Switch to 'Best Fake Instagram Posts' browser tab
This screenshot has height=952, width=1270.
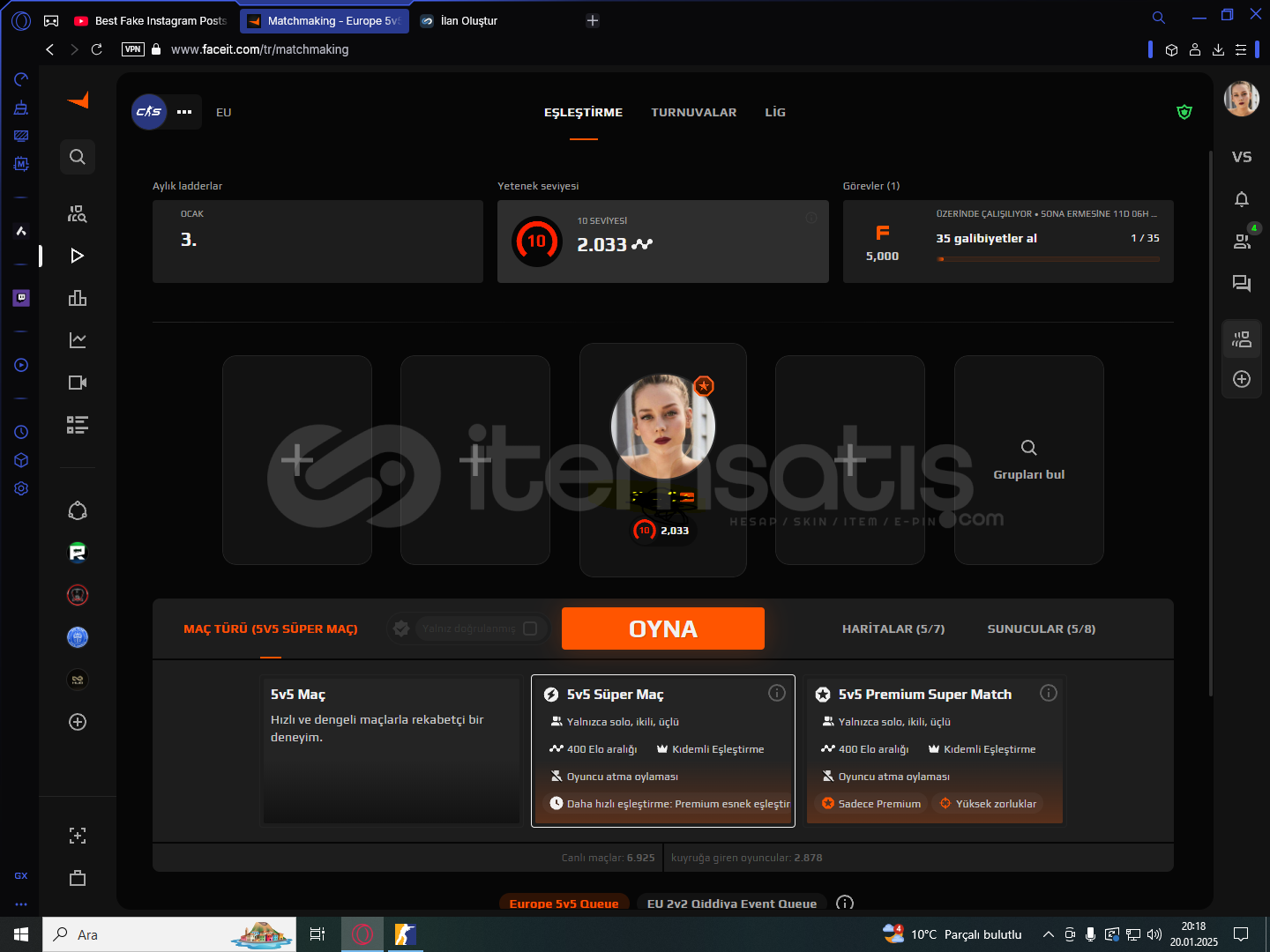pyautogui.click(x=151, y=20)
